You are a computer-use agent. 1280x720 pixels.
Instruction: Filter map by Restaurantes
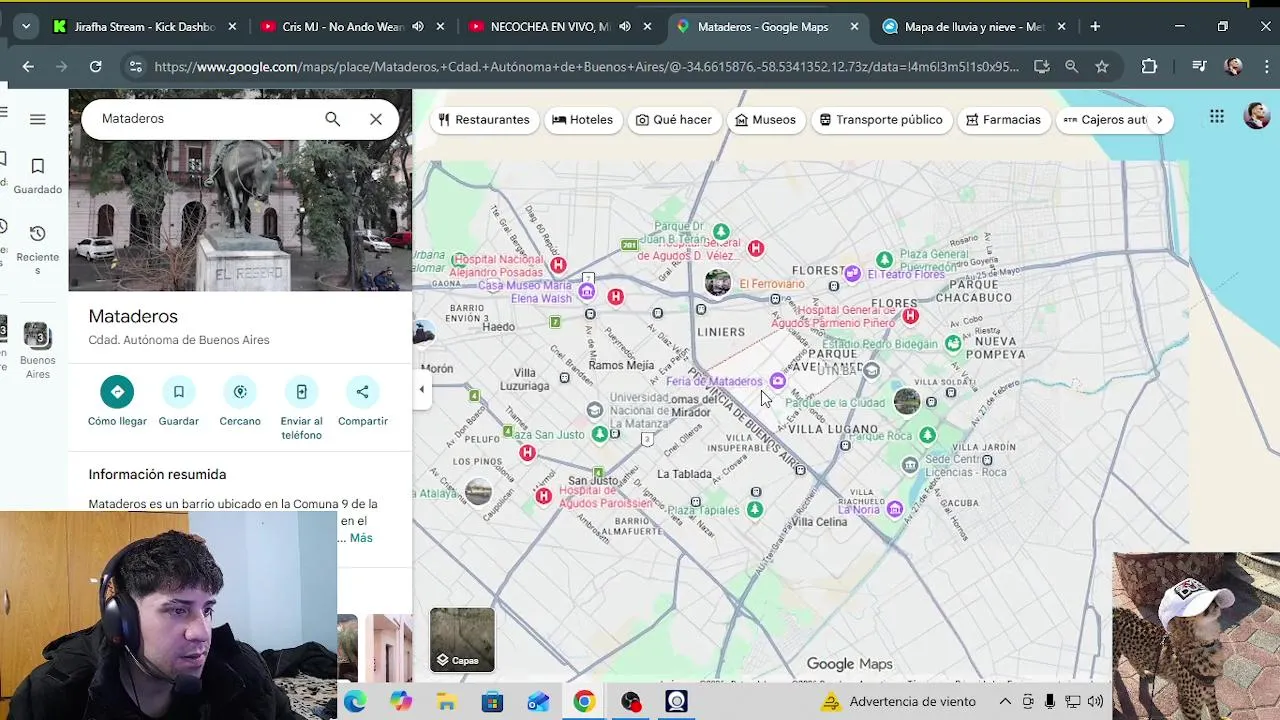point(484,120)
